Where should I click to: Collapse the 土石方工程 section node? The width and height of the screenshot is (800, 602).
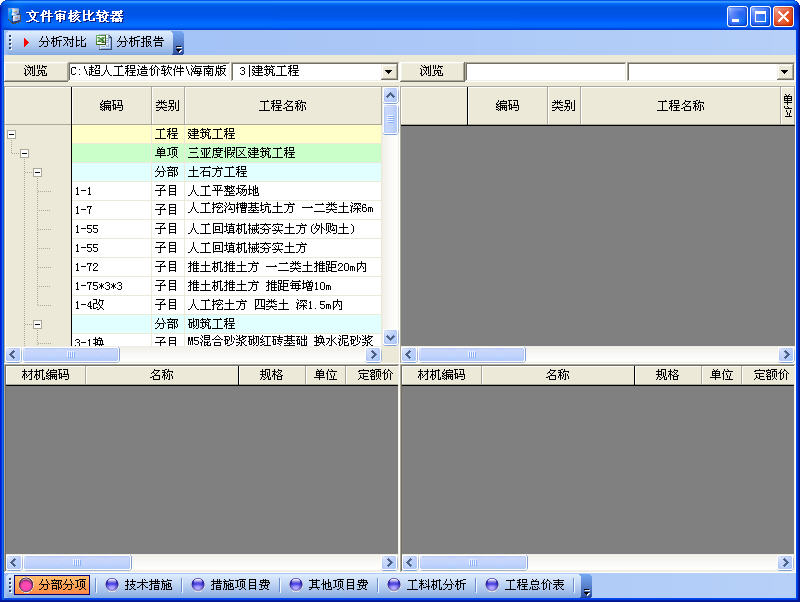click(x=37, y=172)
